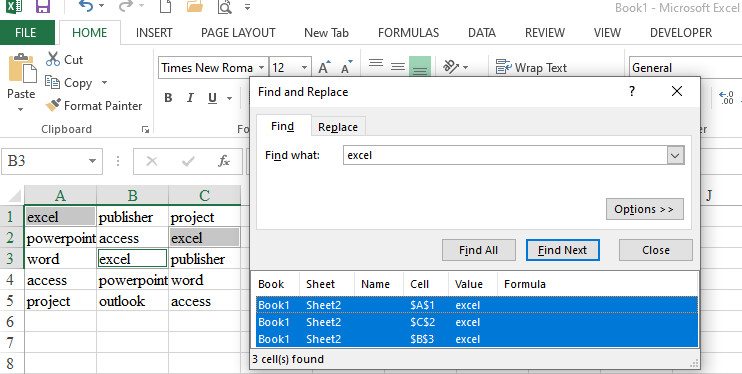
Task: Switch to the DATA tab
Action: tap(482, 33)
